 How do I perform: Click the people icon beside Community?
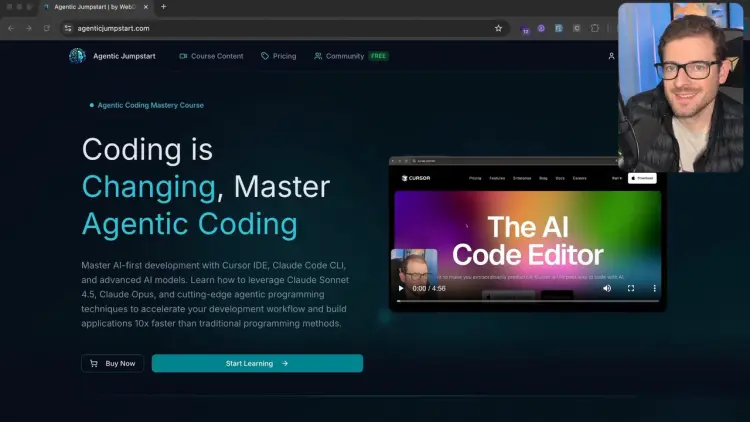click(x=318, y=56)
